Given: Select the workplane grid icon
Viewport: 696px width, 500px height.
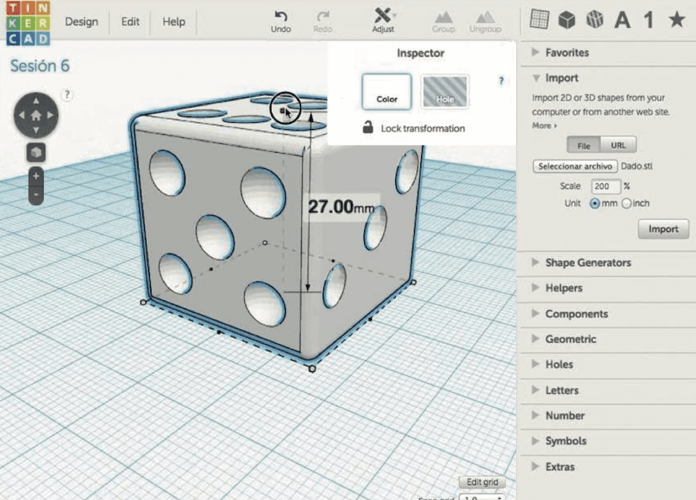Looking at the screenshot, I should 539,20.
